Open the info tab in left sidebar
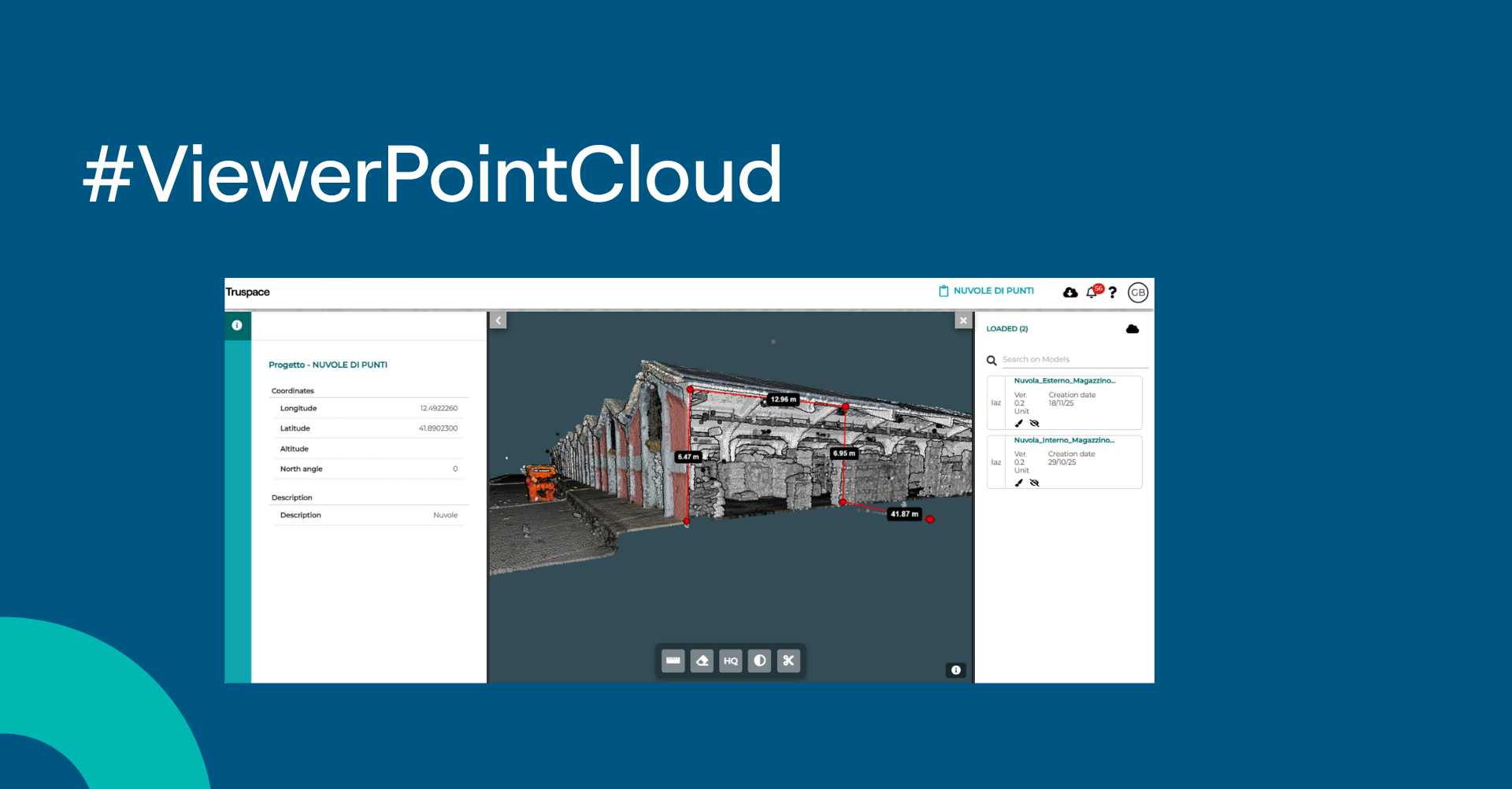The image size is (1512, 789). (237, 325)
